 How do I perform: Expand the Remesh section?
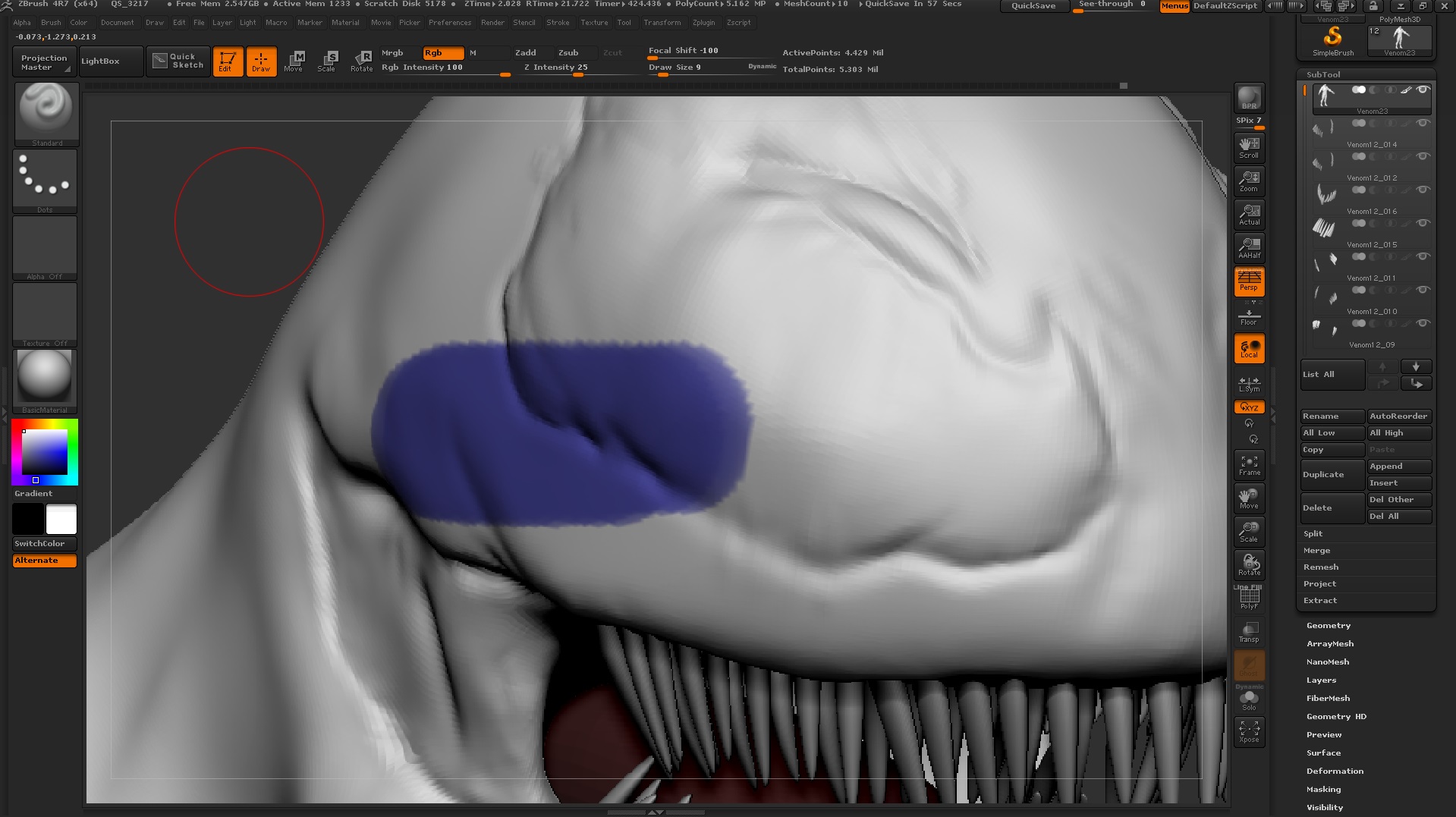(x=1321, y=567)
